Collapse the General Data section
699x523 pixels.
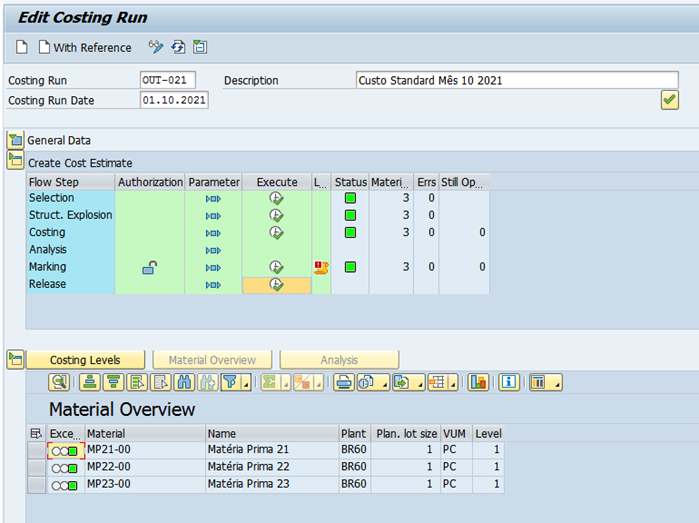point(15,140)
